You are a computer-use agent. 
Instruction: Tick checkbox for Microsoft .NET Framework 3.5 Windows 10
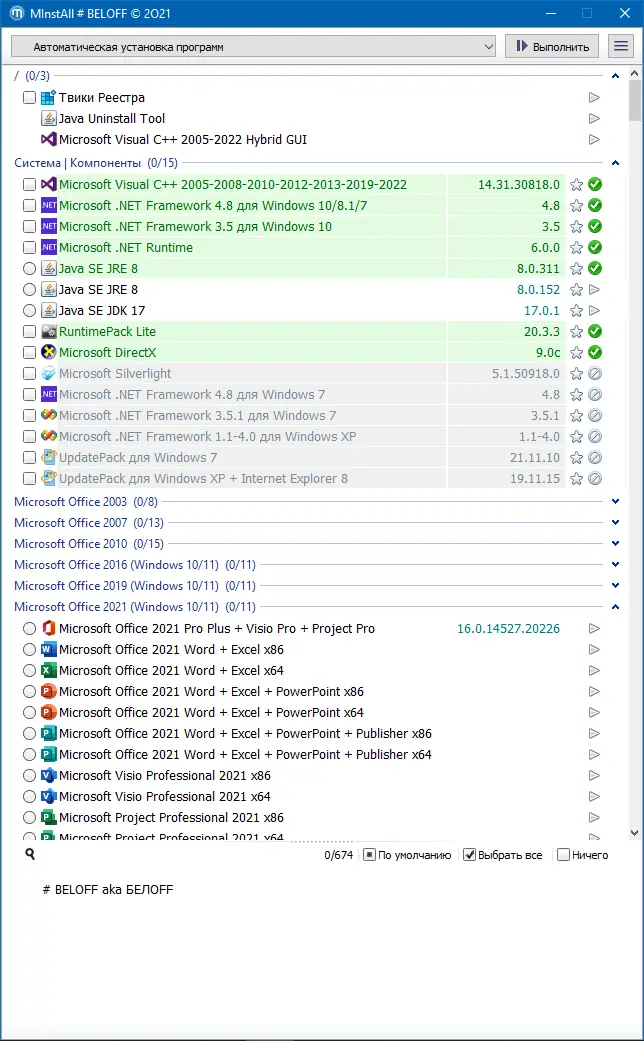pyautogui.click(x=29, y=226)
